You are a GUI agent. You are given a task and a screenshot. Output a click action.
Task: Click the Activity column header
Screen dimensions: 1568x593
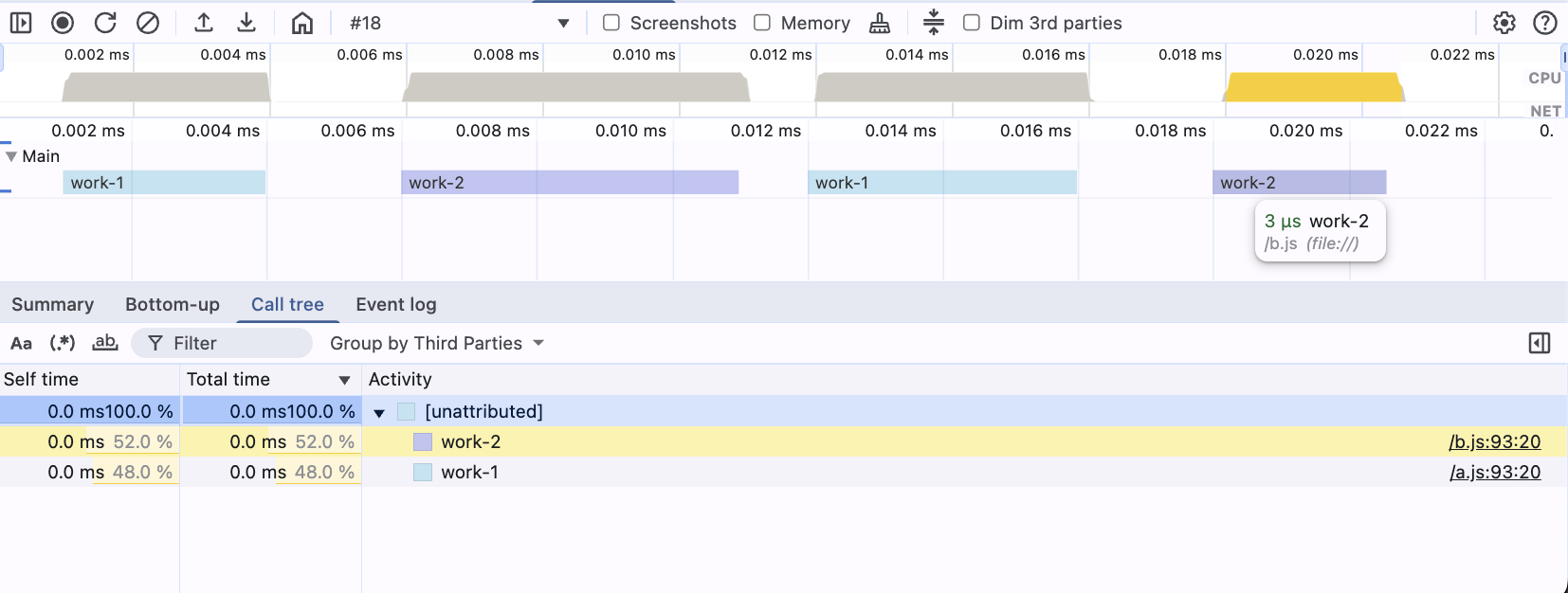(x=964, y=379)
